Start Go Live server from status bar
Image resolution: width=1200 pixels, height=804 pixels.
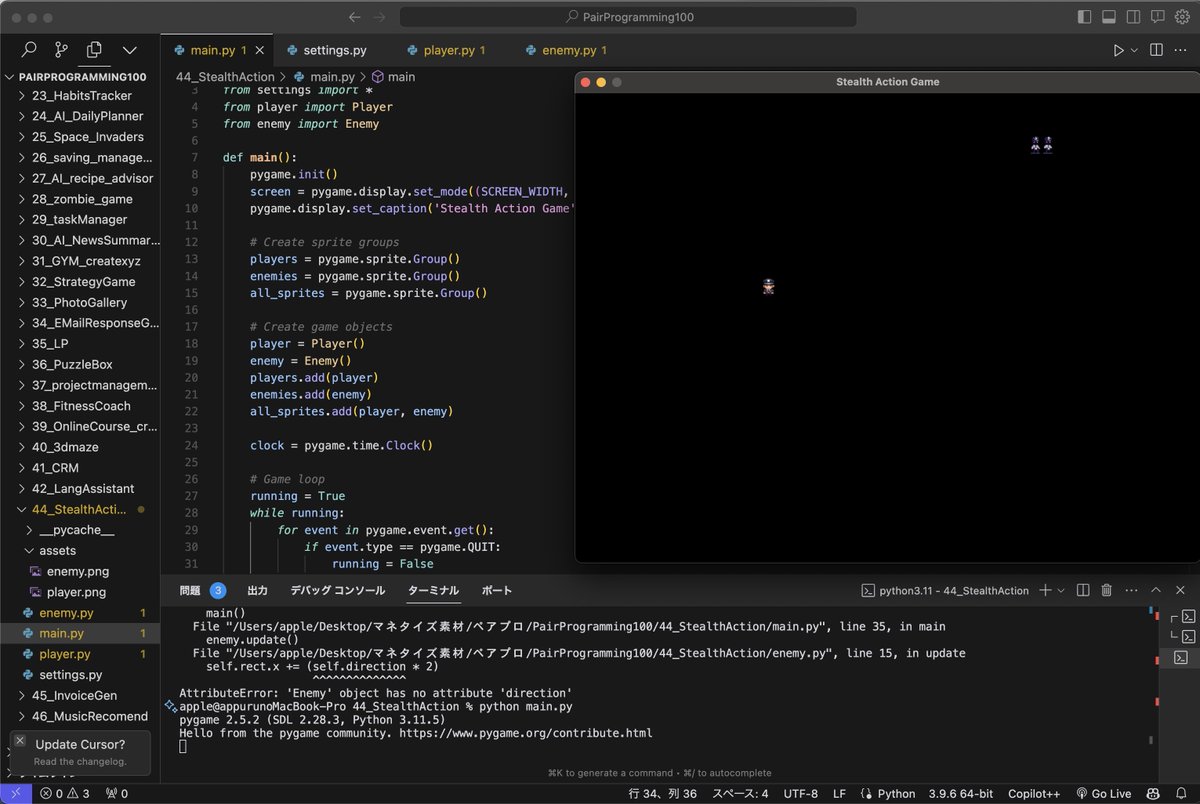[1103, 794]
